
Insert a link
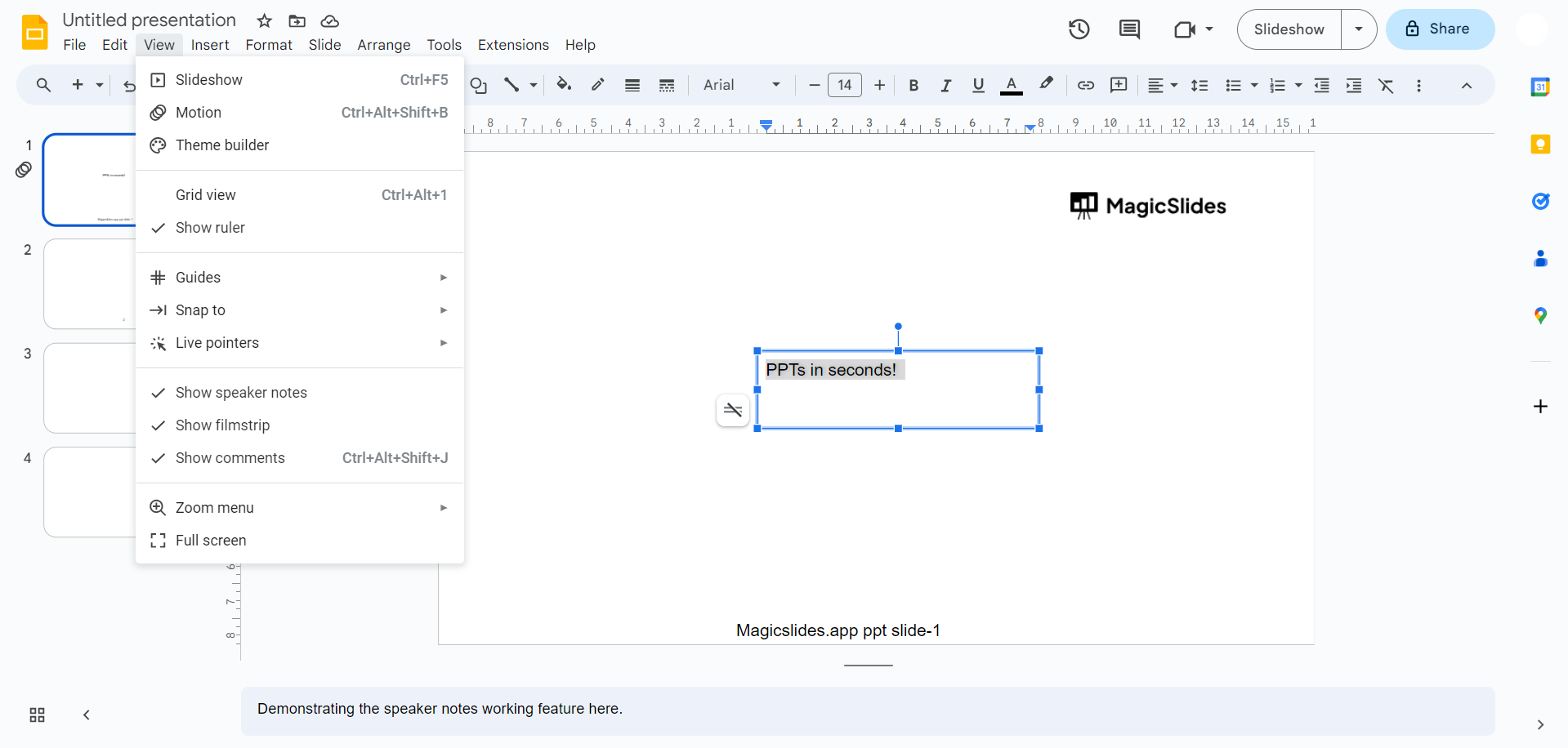pyautogui.click(x=1085, y=85)
